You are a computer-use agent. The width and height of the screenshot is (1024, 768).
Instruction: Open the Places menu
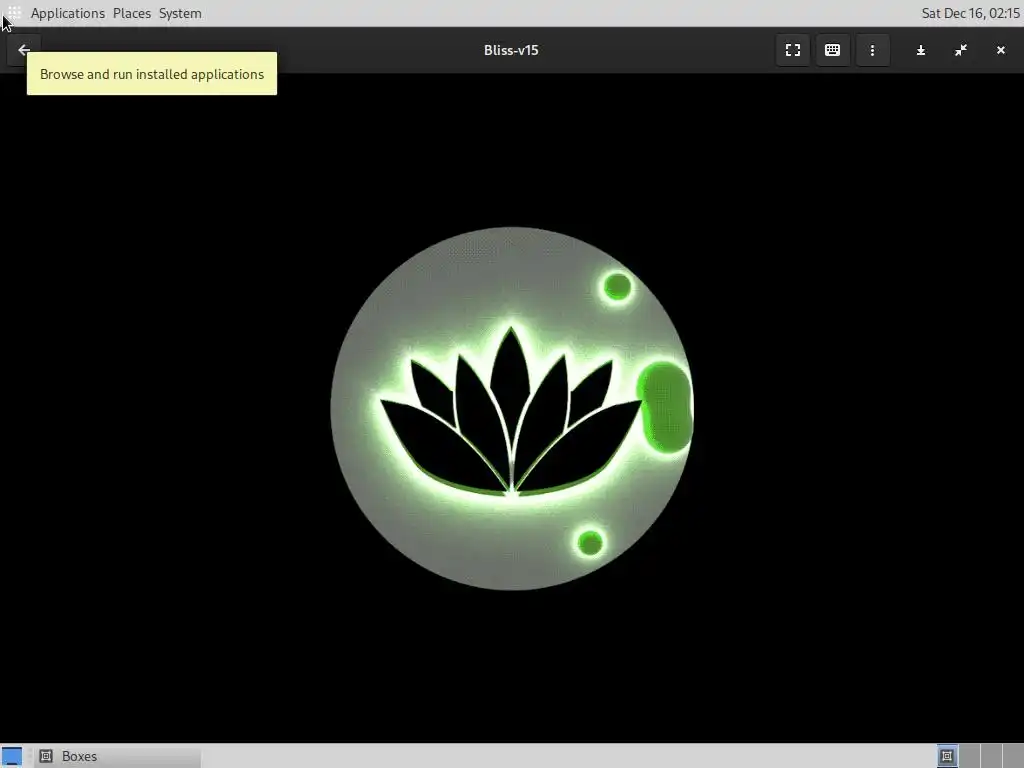pyautogui.click(x=131, y=13)
